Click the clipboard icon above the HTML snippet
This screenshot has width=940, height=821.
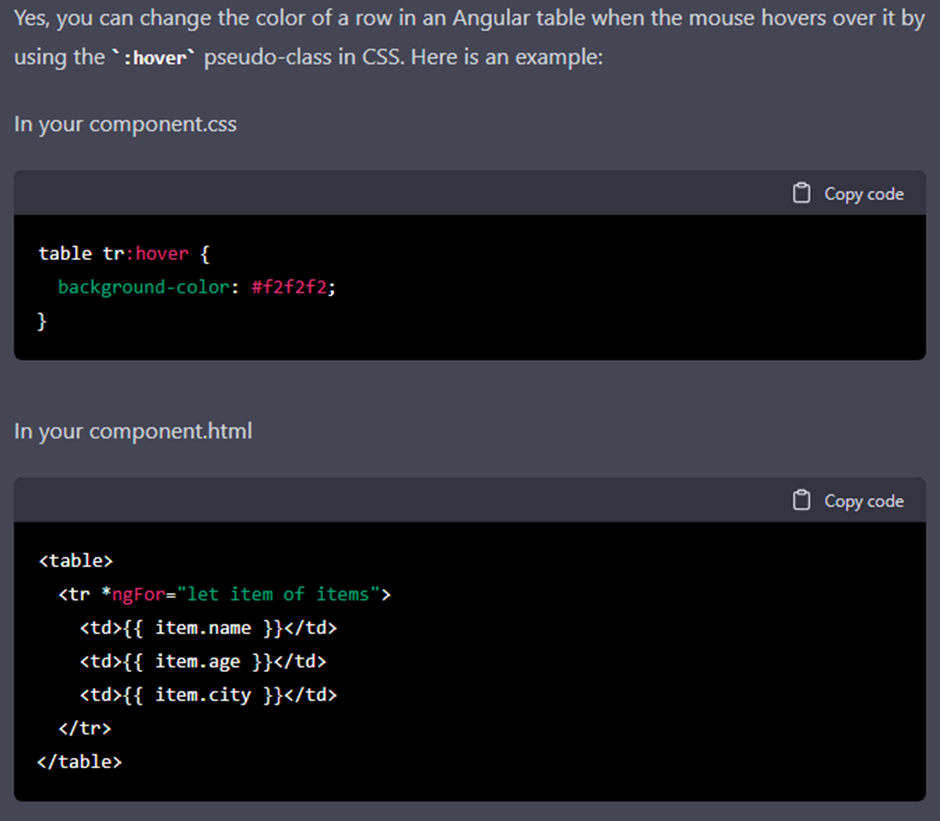(x=801, y=500)
